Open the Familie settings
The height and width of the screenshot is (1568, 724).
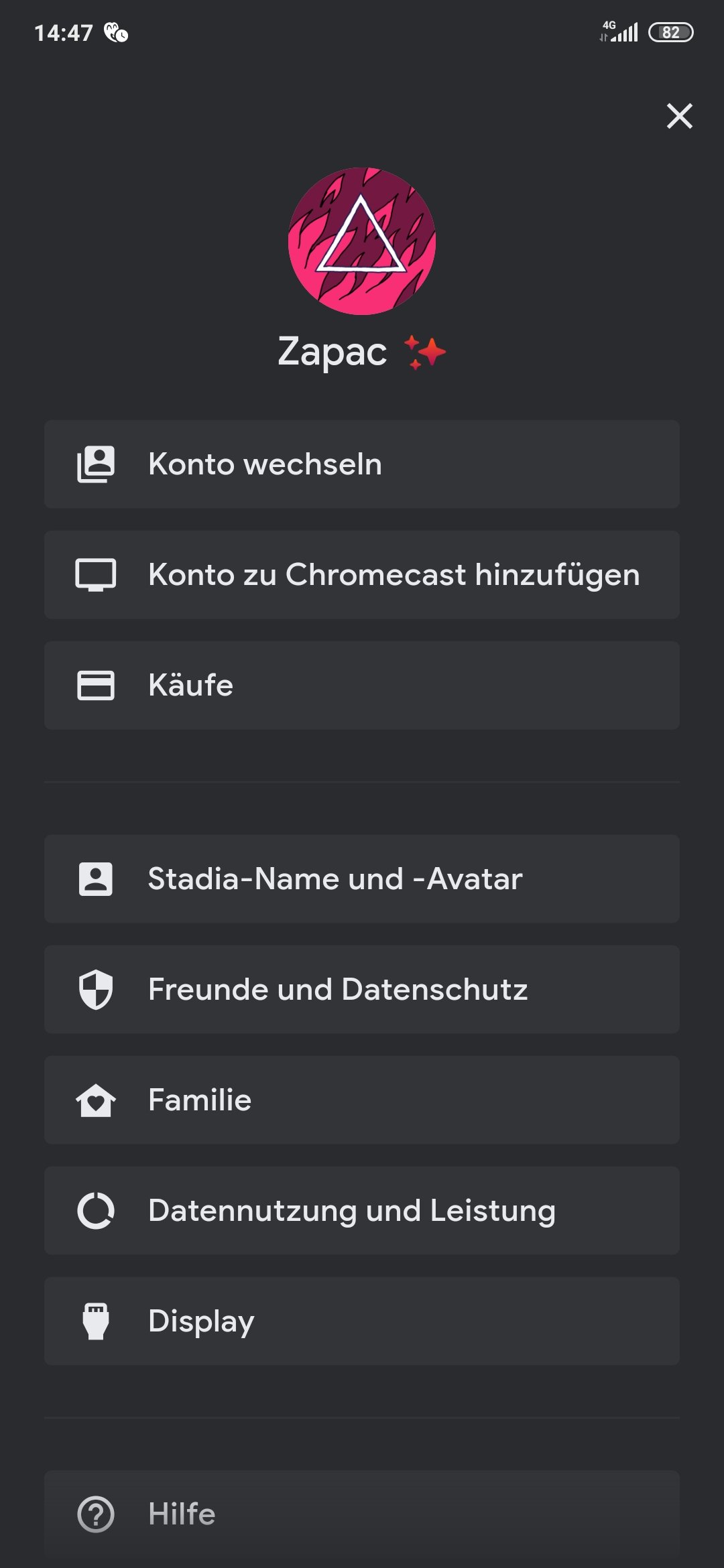click(x=200, y=1100)
